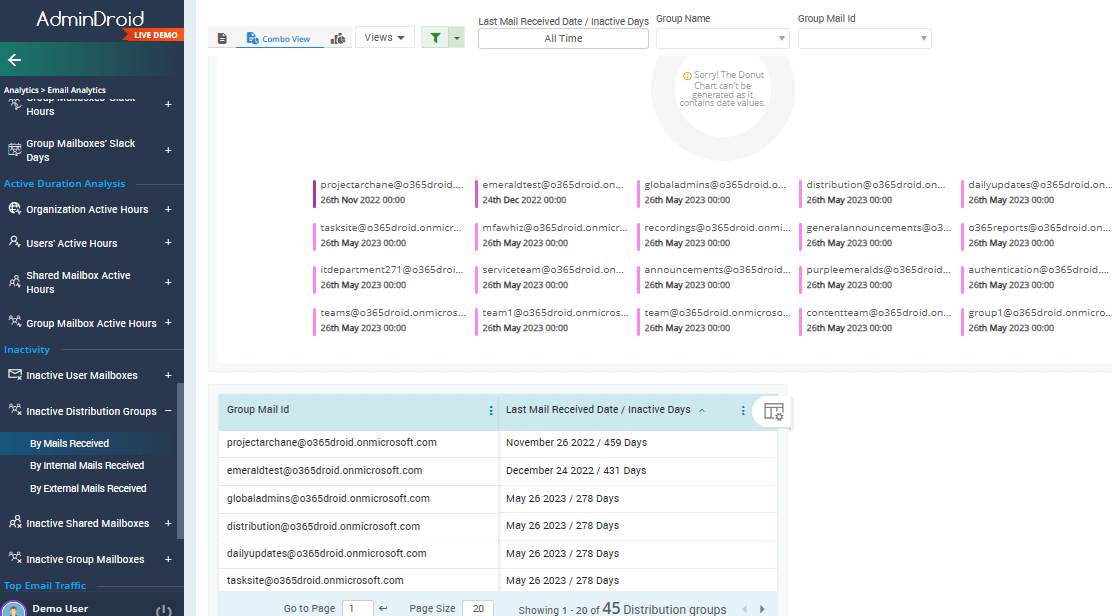Collapse the sidebar with the back arrow icon
Screen dimensions: 1112x616
pos(14,60)
